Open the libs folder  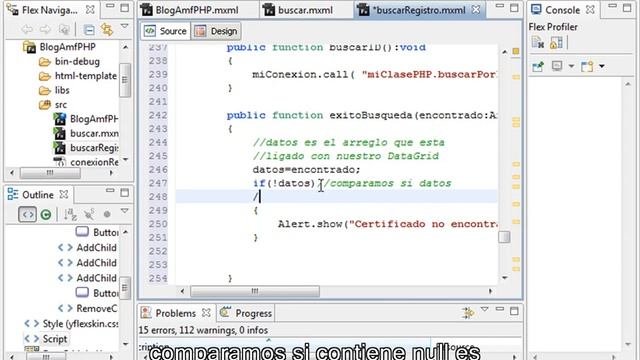point(54,90)
